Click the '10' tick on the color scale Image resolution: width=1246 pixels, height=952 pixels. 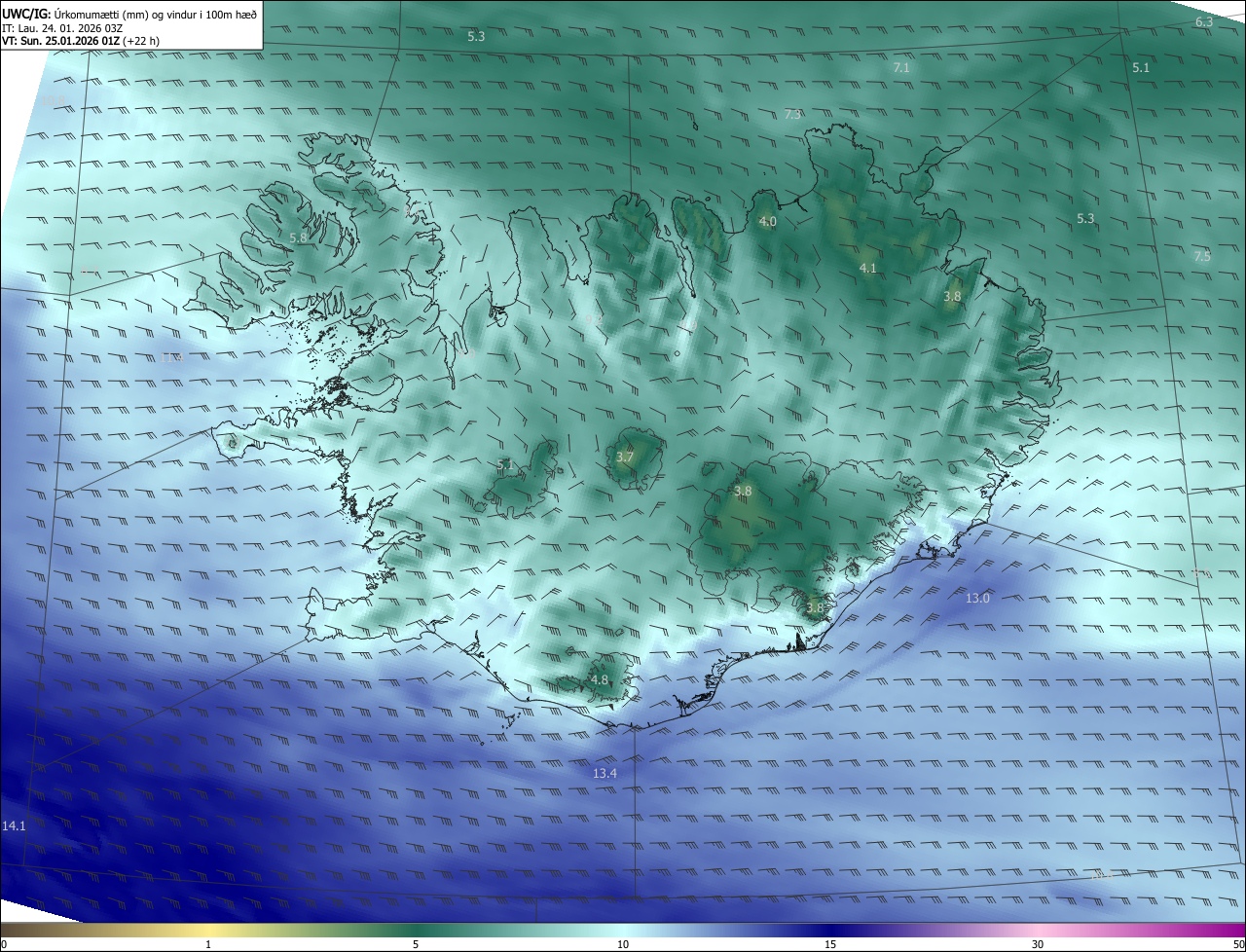point(623,944)
